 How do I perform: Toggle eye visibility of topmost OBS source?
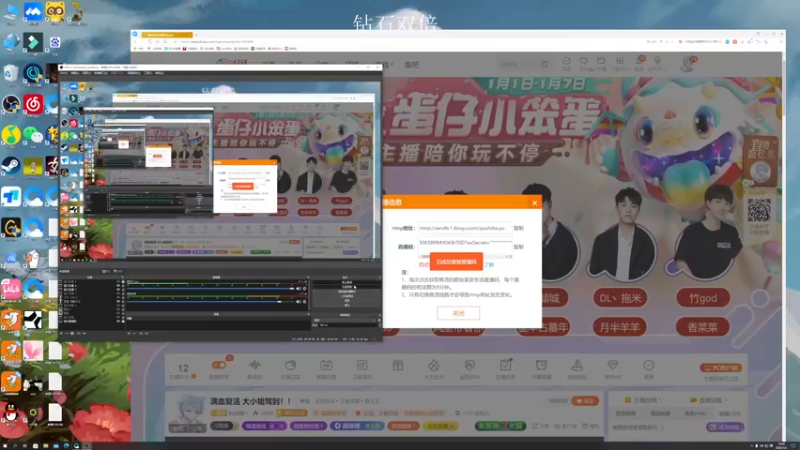(118, 281)
